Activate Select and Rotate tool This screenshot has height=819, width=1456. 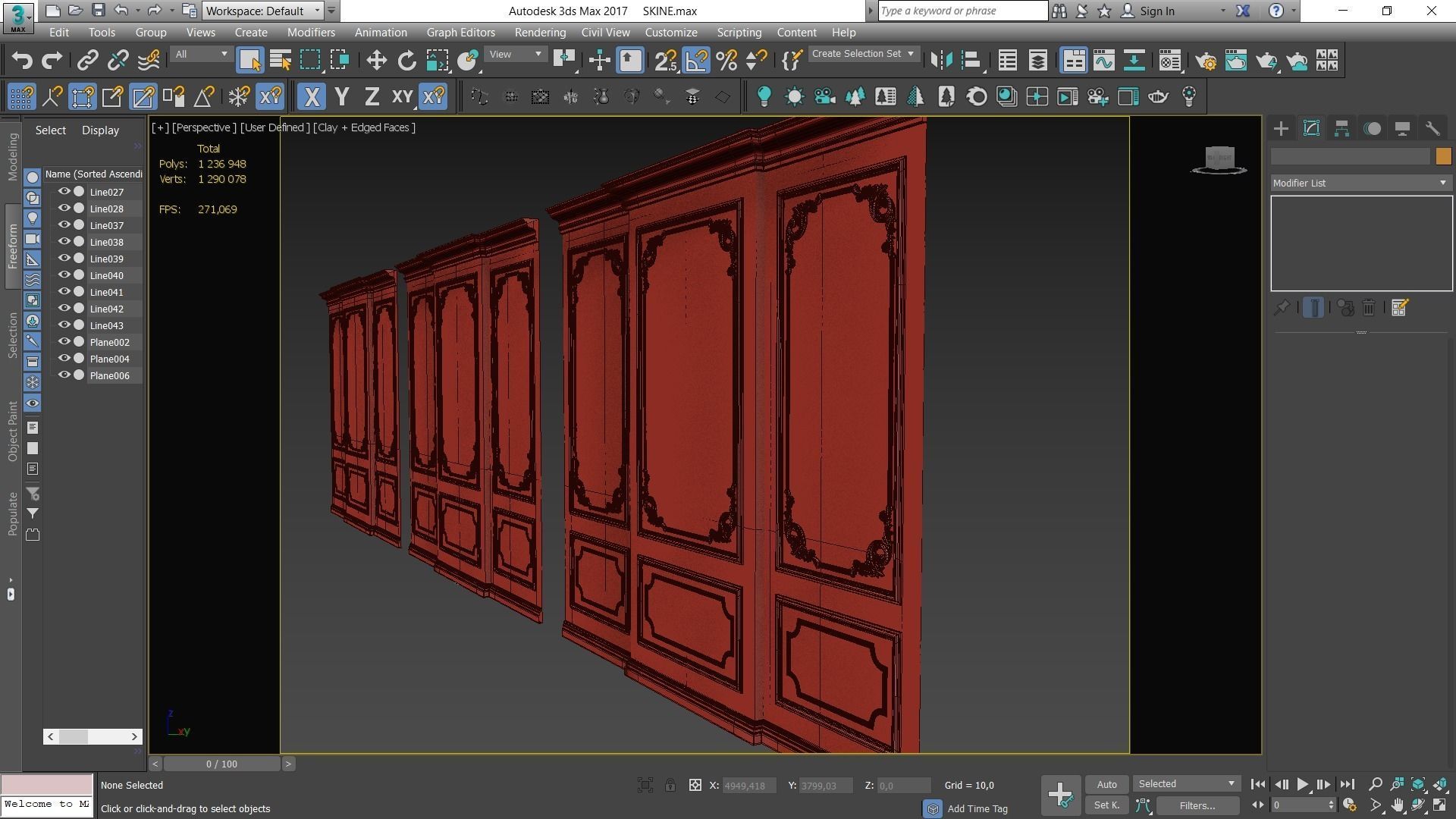click(x=407, y=60)
